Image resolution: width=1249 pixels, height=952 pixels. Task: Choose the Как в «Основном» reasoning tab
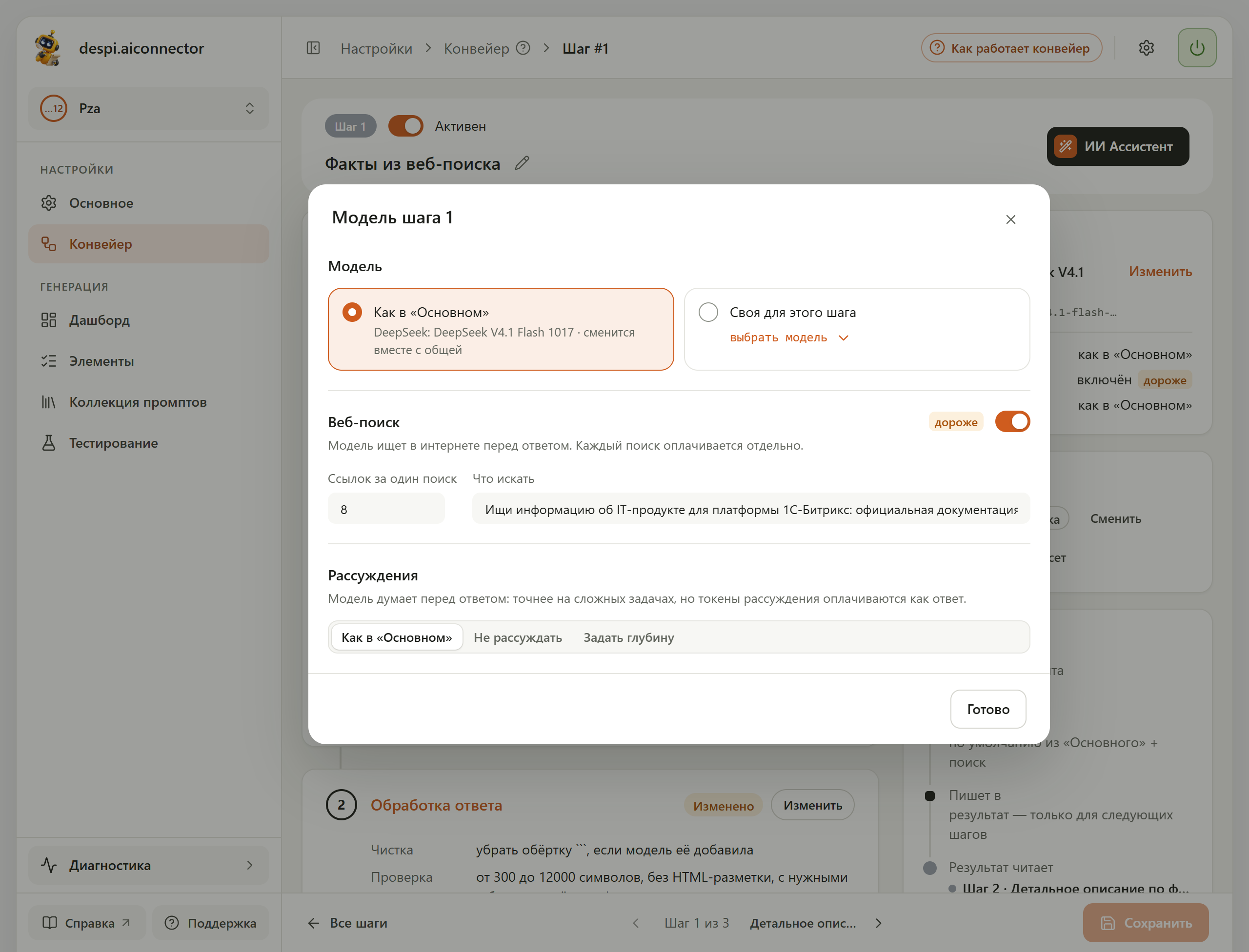click(397, 637)
